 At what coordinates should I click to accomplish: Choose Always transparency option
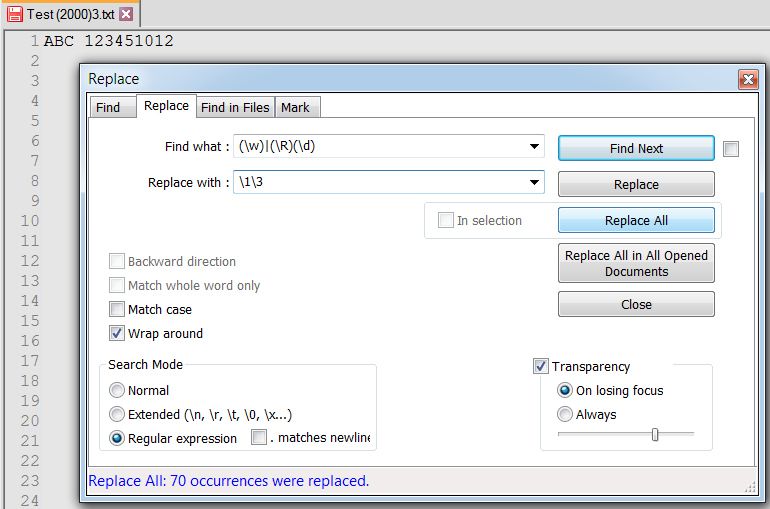point(565,415)
